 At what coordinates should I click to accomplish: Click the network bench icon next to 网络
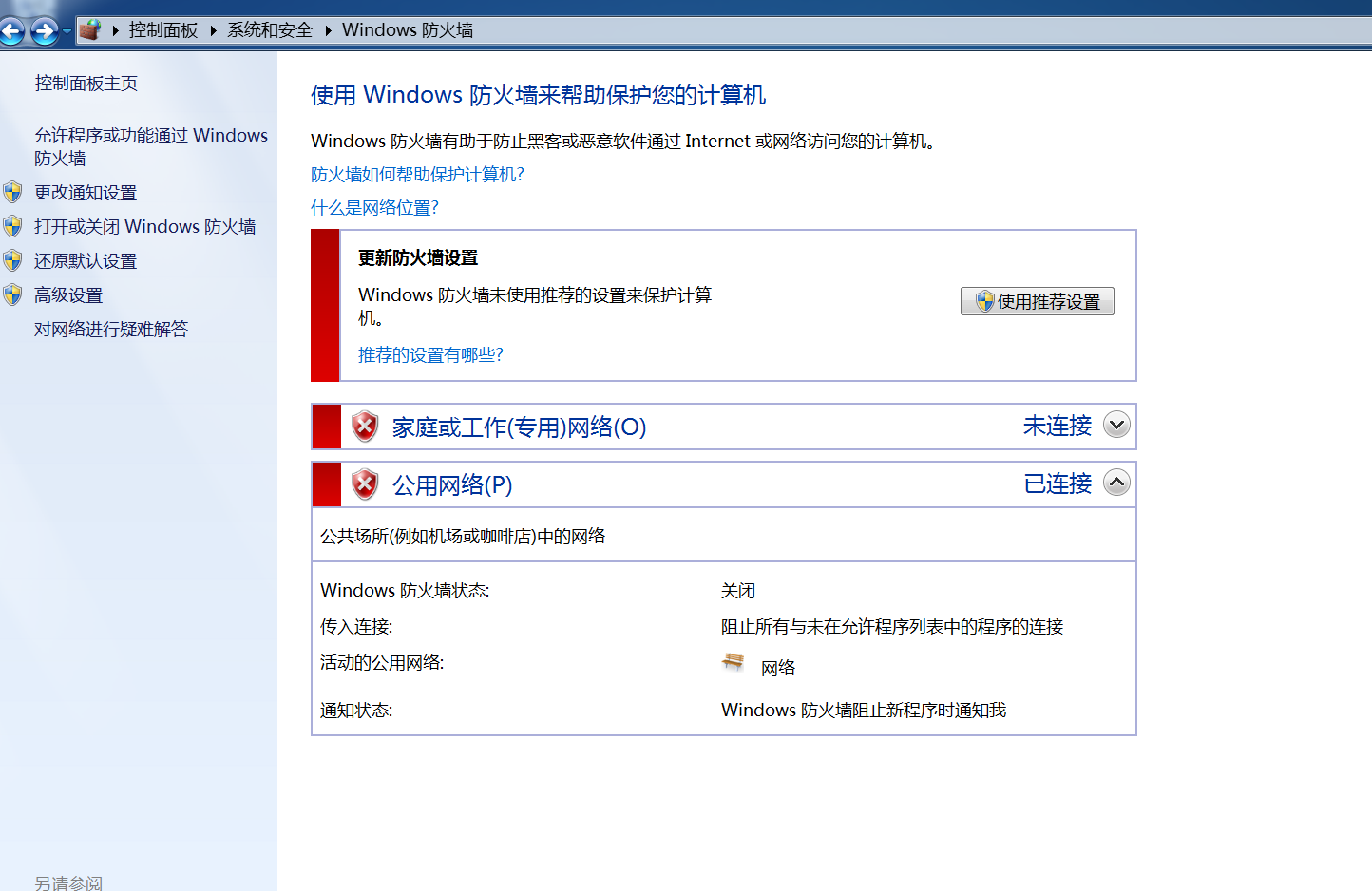click(733, 663)
